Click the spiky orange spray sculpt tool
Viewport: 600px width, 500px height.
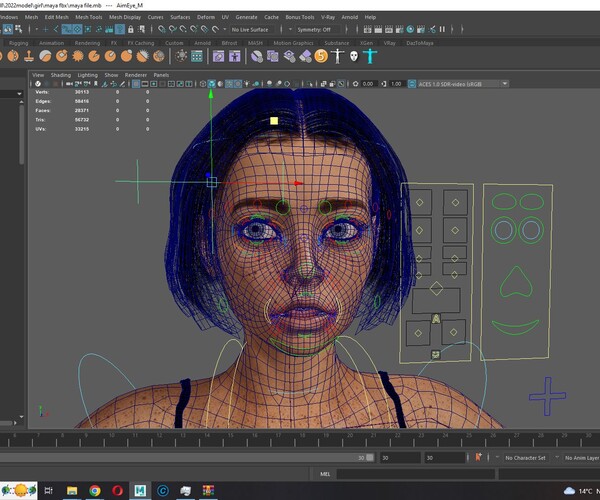[x=78, y=56]
